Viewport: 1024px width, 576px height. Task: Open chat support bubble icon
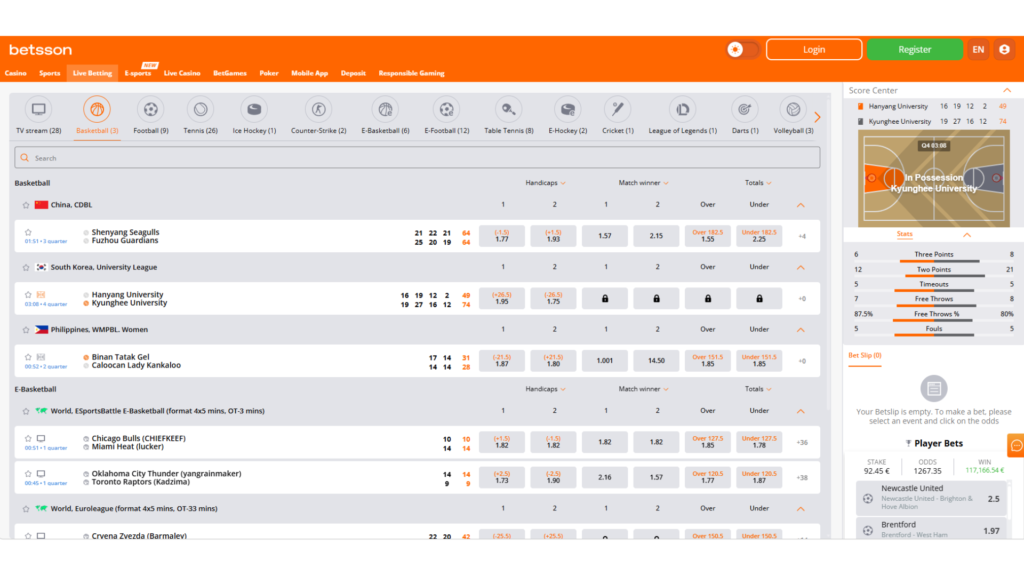1016,445
